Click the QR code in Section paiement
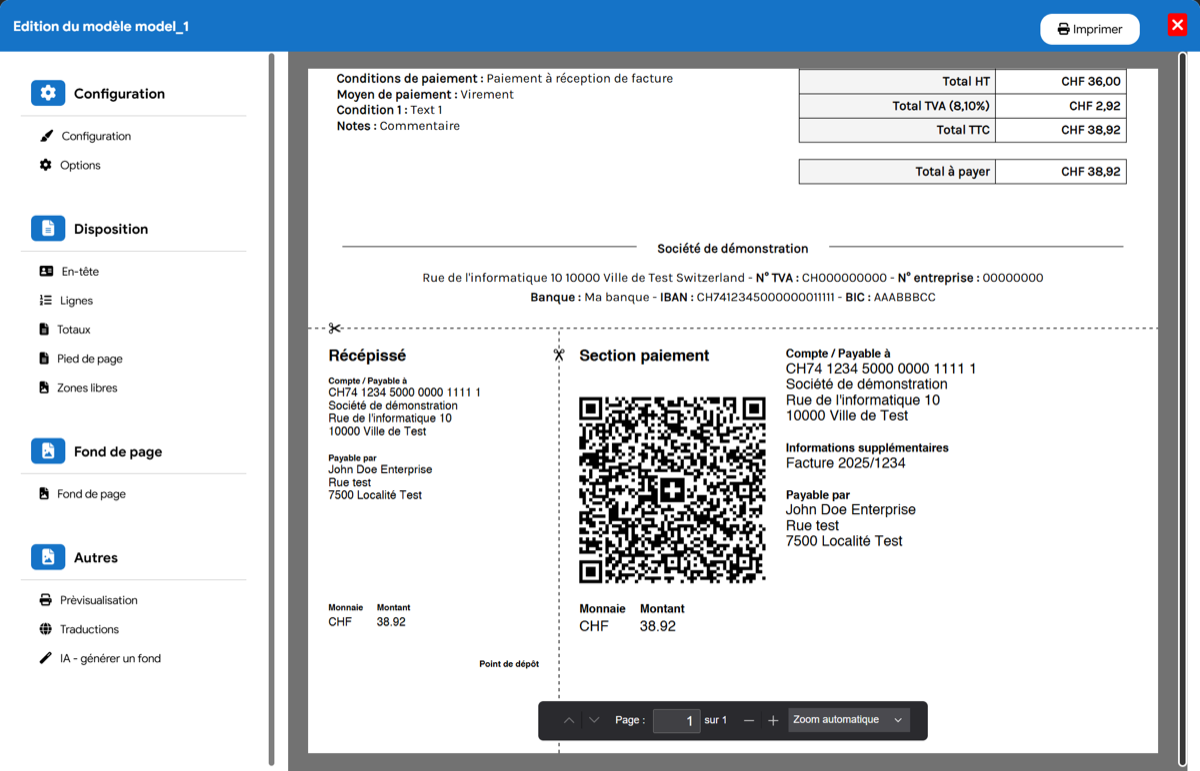Image resolution: width=1200 pixels, height=771 pixels. pos(672,489)
